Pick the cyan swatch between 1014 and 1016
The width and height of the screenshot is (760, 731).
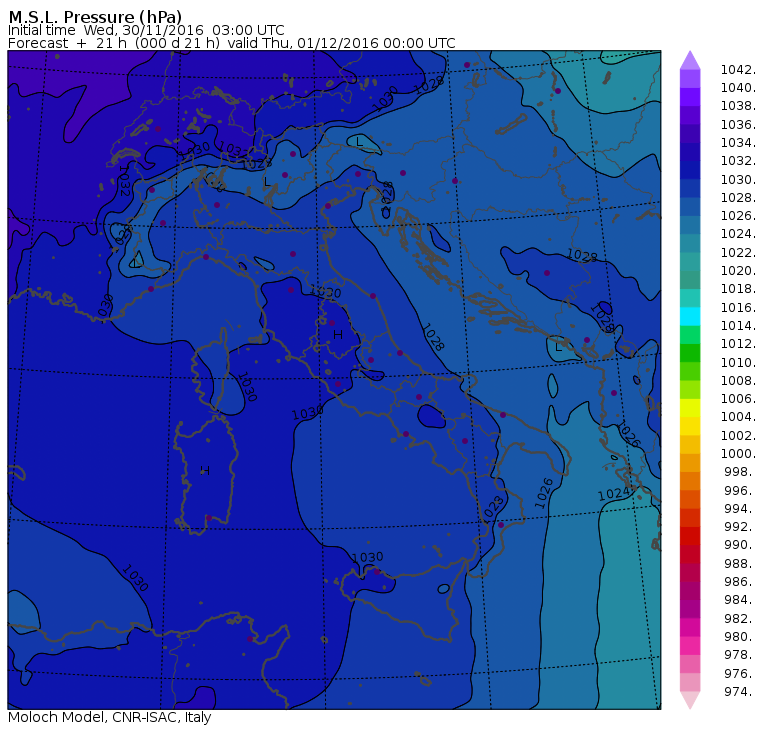point(690,317)
